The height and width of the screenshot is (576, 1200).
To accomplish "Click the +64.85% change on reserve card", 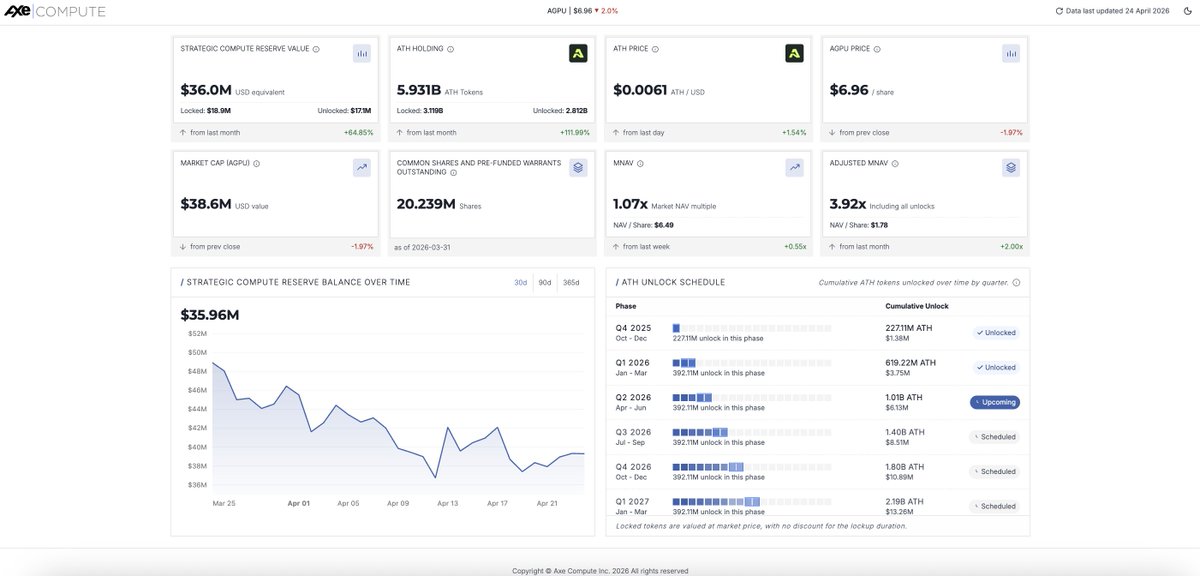I will pos(358,132).
